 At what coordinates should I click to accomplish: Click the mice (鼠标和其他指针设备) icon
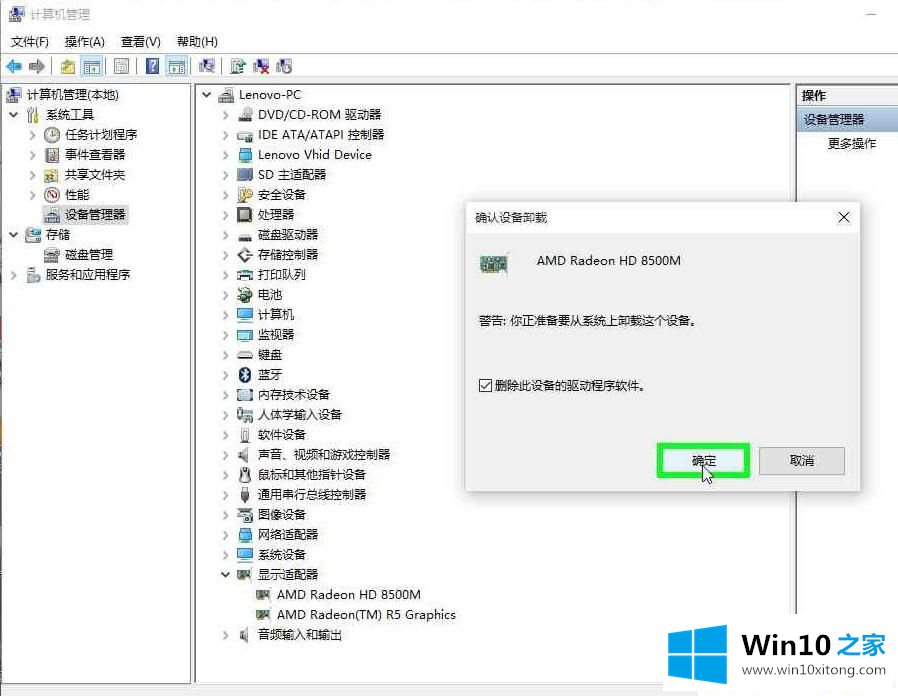pyautogui.click(x=245, y=474)
